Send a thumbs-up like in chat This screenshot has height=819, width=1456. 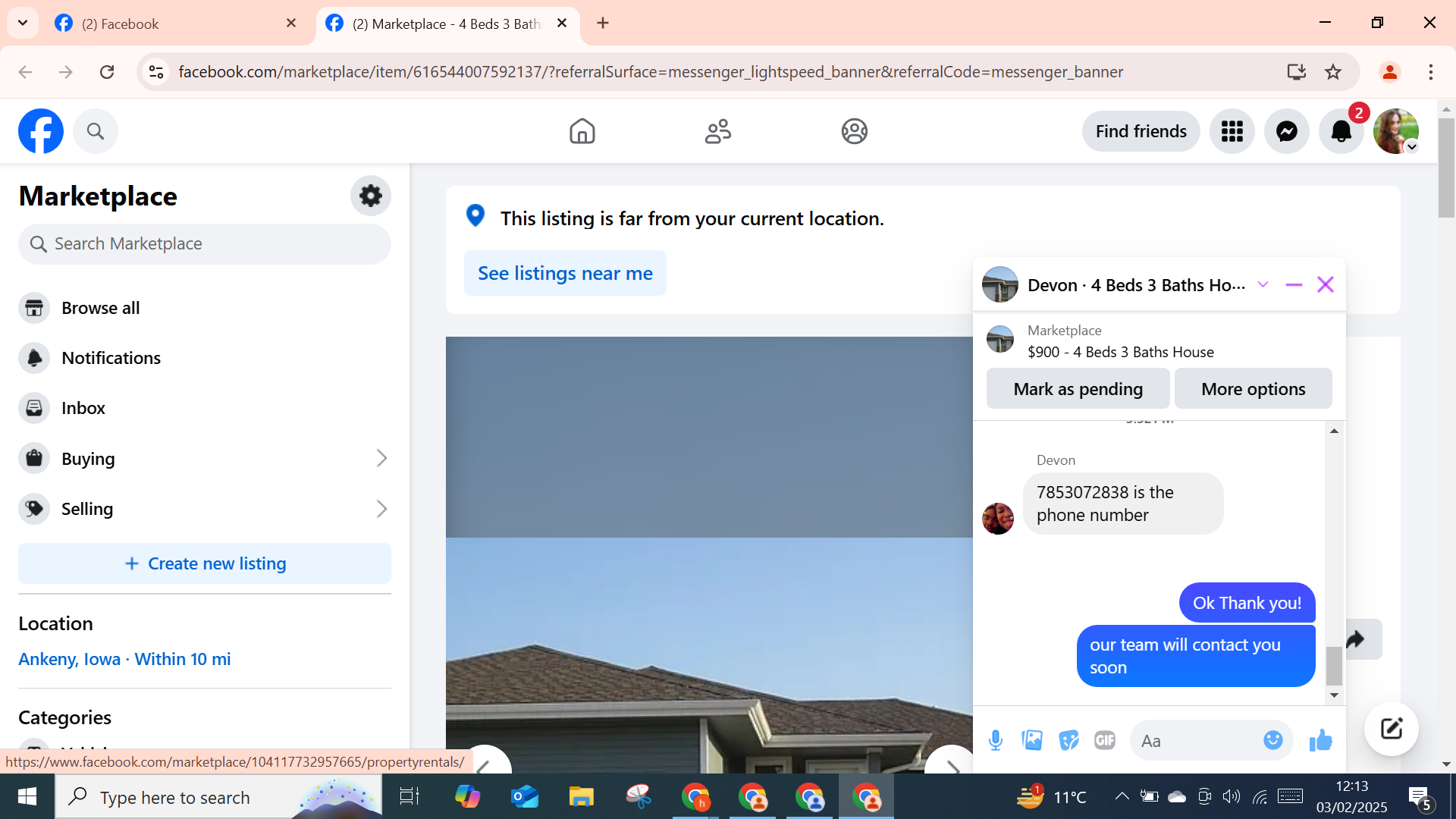[x=1320, y=740]
